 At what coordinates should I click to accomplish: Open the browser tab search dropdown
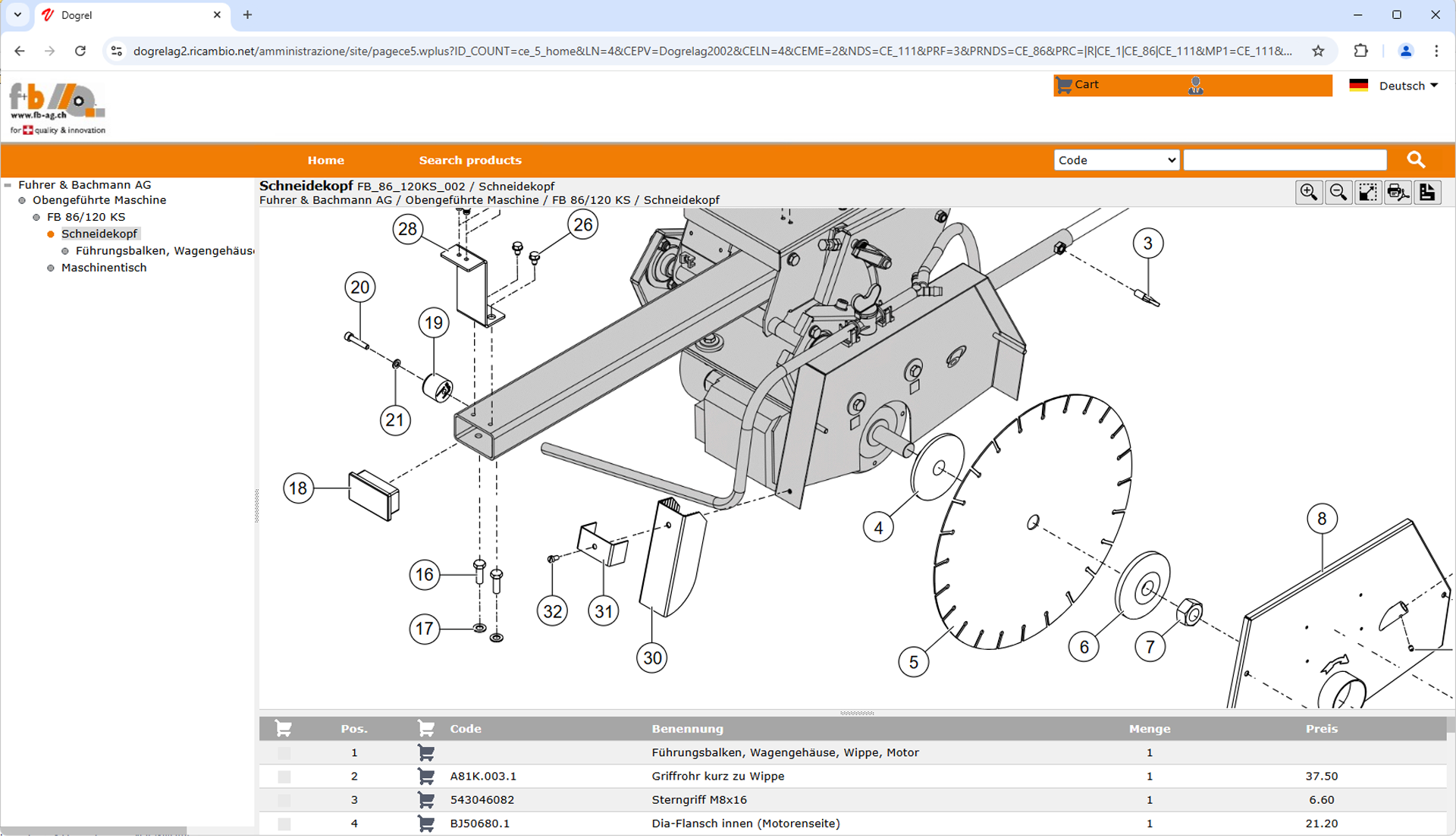(17, 14)
